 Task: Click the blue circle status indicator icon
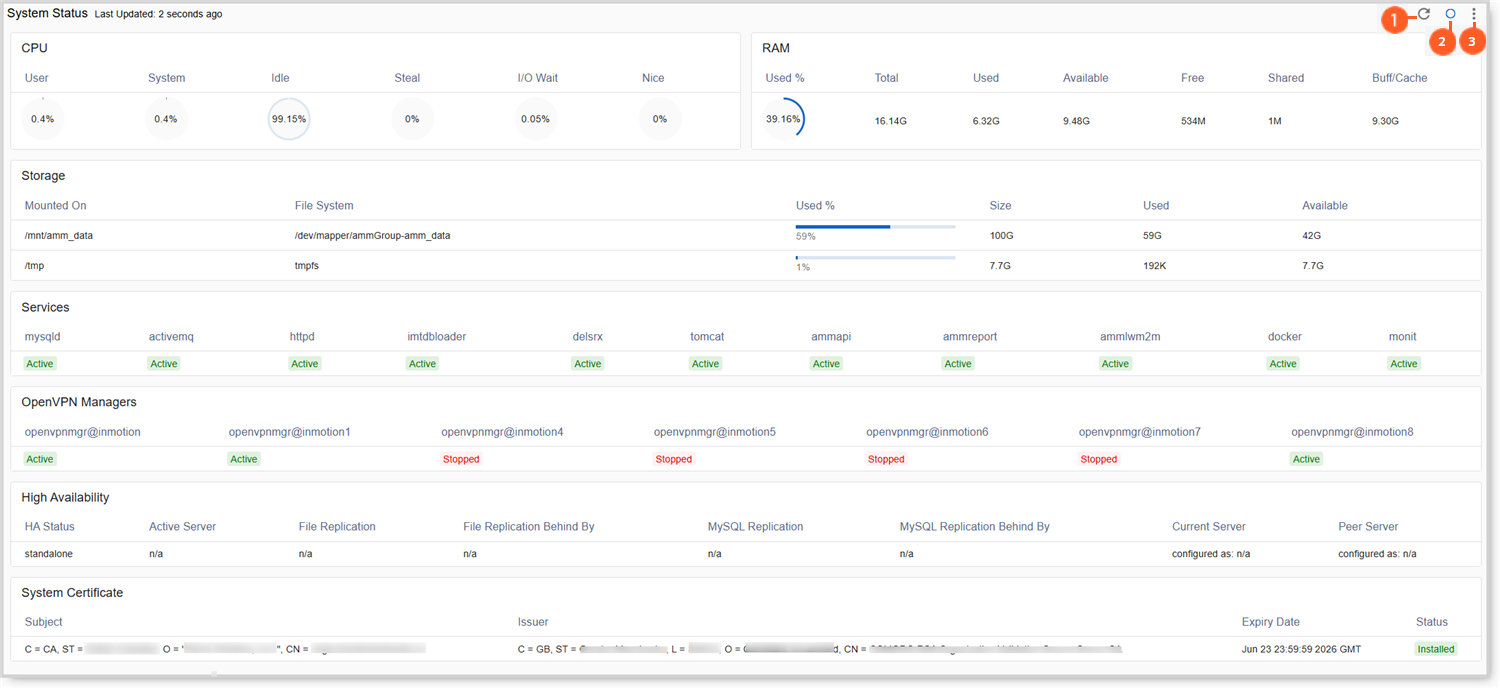pos(1450,14)
